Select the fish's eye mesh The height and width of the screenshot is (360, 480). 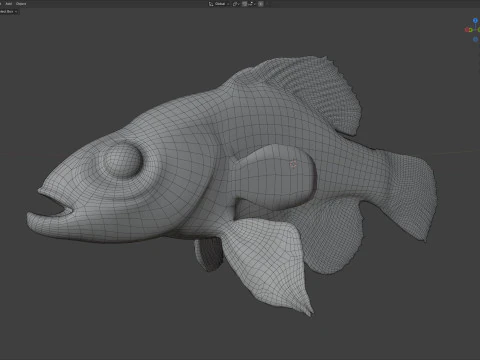click(122, 160)
